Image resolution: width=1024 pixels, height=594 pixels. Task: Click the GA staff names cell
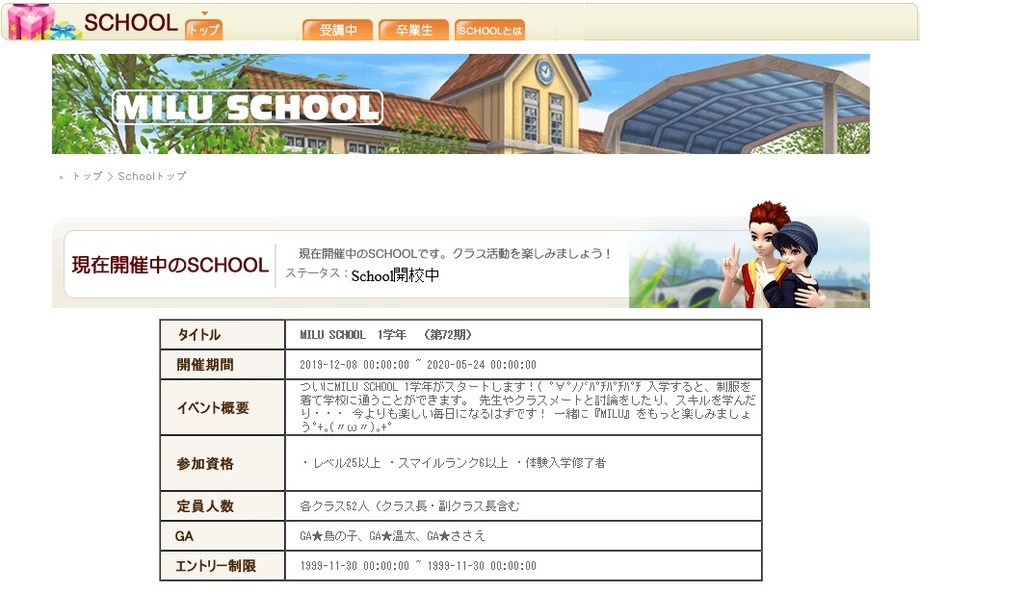[392, 536]
